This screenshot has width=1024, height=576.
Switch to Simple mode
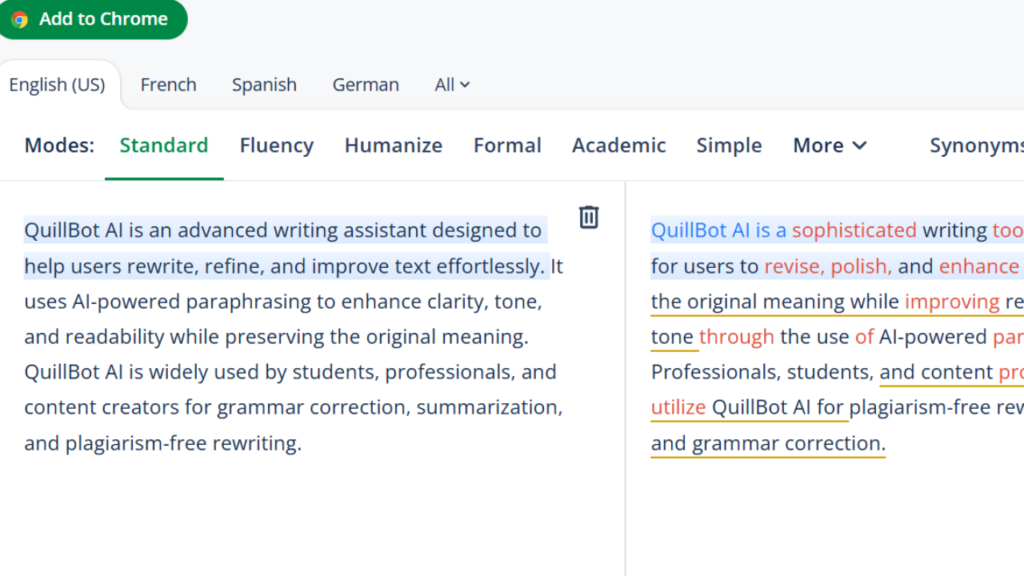tap(728, 145)
